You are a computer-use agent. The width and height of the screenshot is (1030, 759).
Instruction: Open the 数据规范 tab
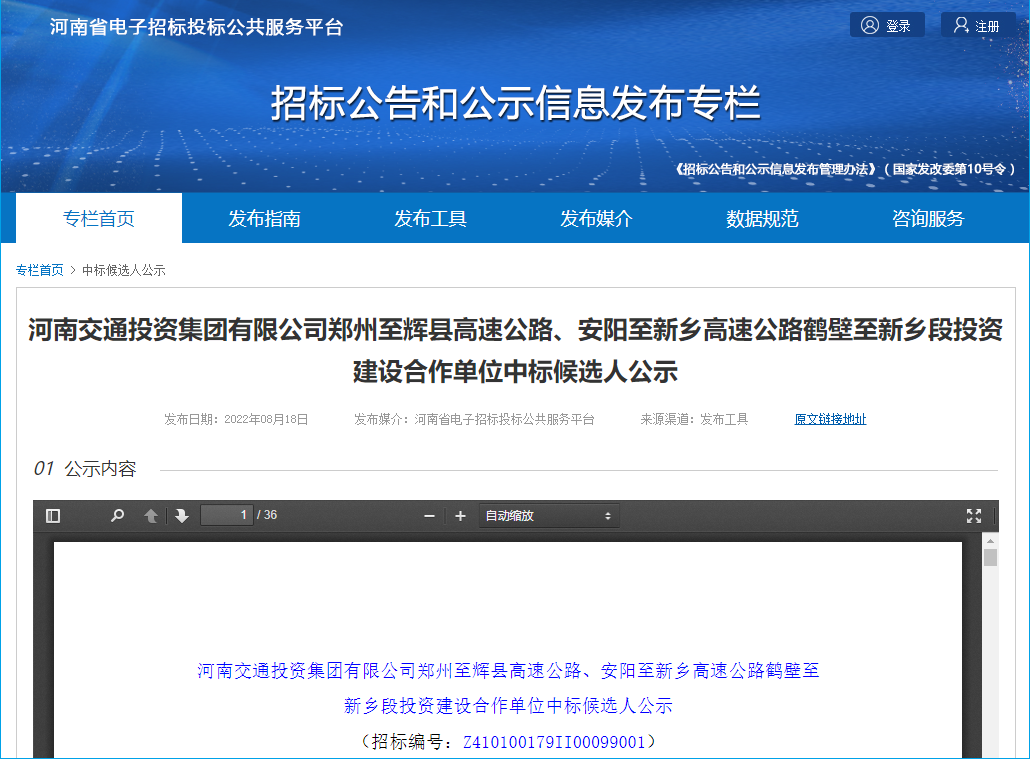(x=762, y=219)
